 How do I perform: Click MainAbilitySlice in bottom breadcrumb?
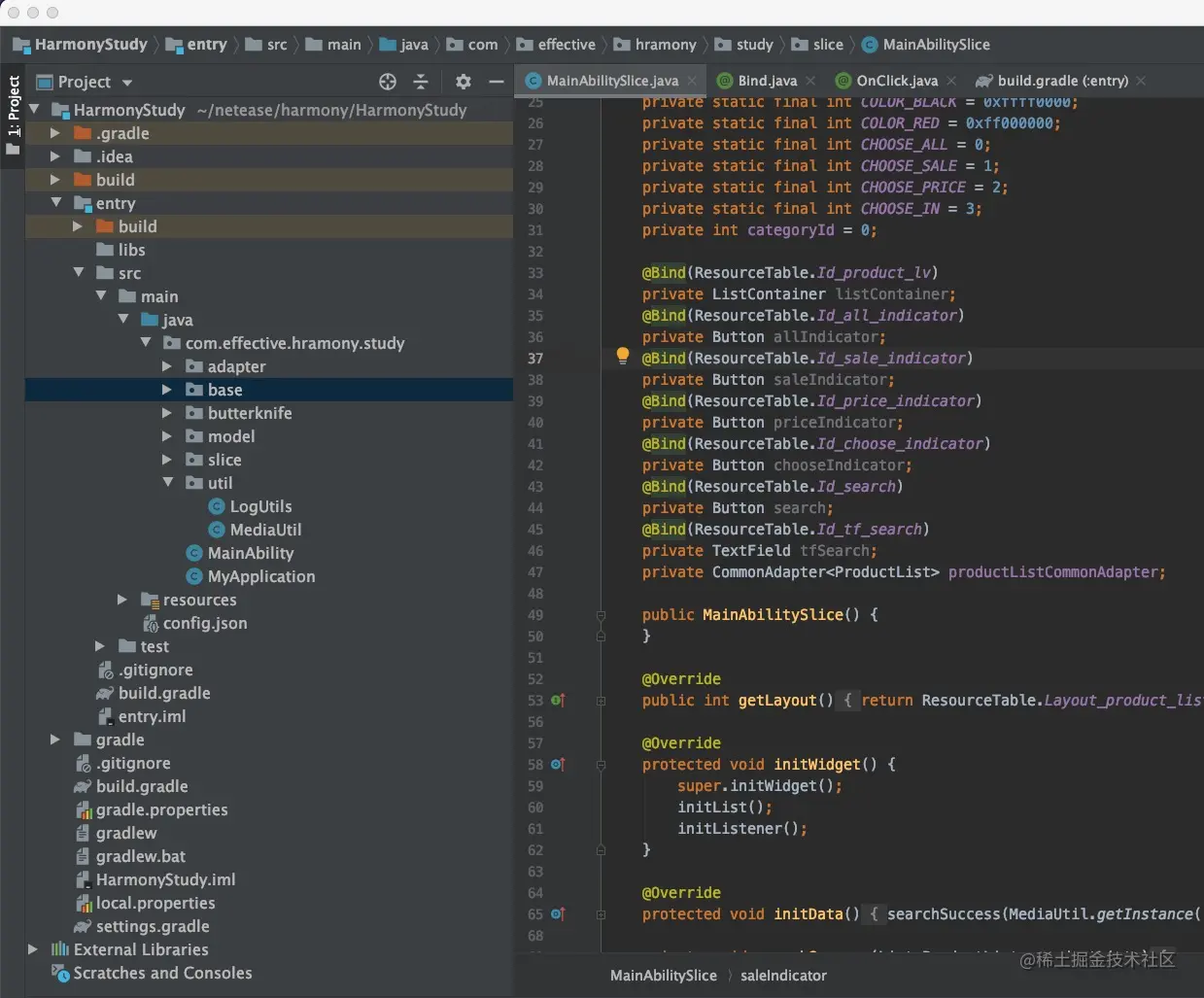[x=663, y=976]
